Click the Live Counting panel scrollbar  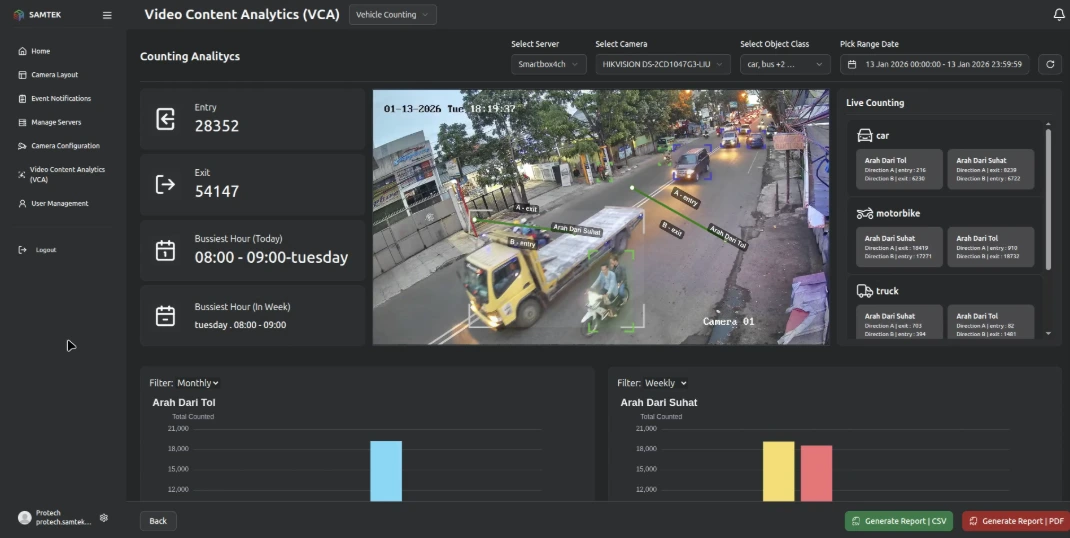point(1048,200)
